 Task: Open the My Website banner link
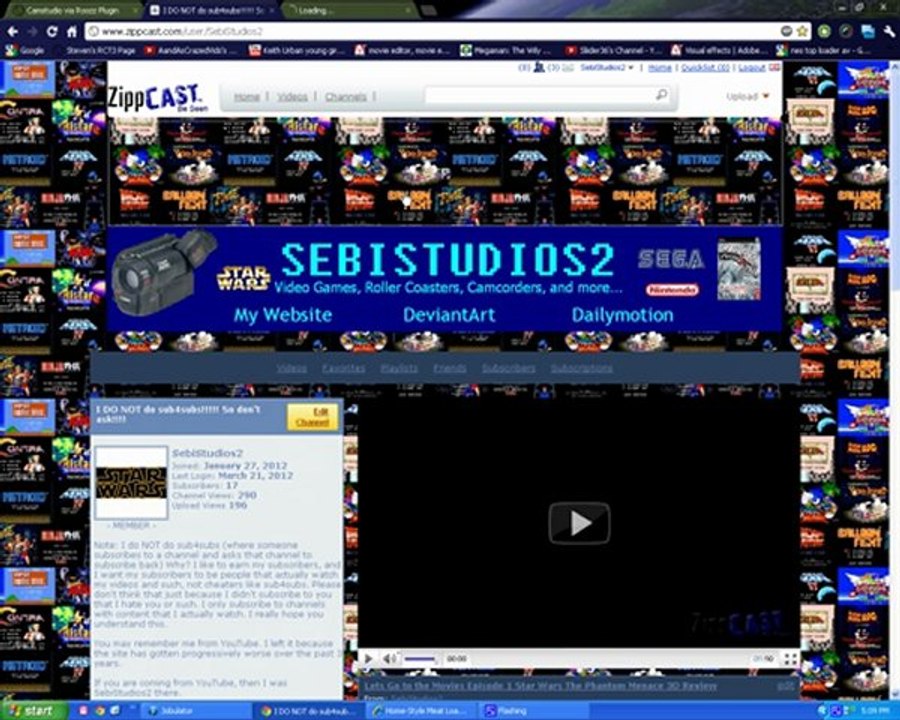282,315
